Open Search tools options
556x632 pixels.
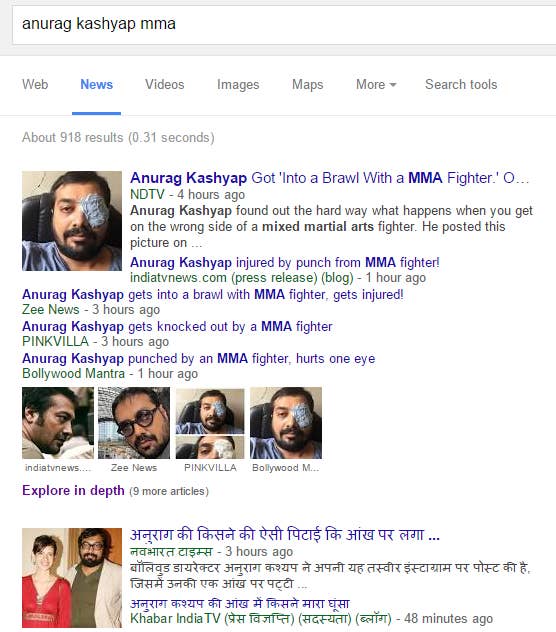[x=461, y=85]
